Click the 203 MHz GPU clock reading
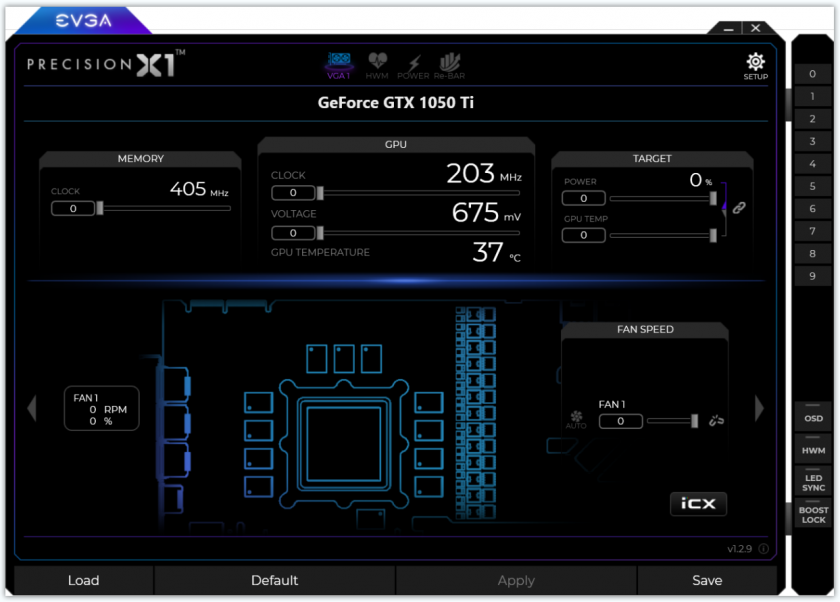This screenshot has width=840, height=602. tap(484, 174)
